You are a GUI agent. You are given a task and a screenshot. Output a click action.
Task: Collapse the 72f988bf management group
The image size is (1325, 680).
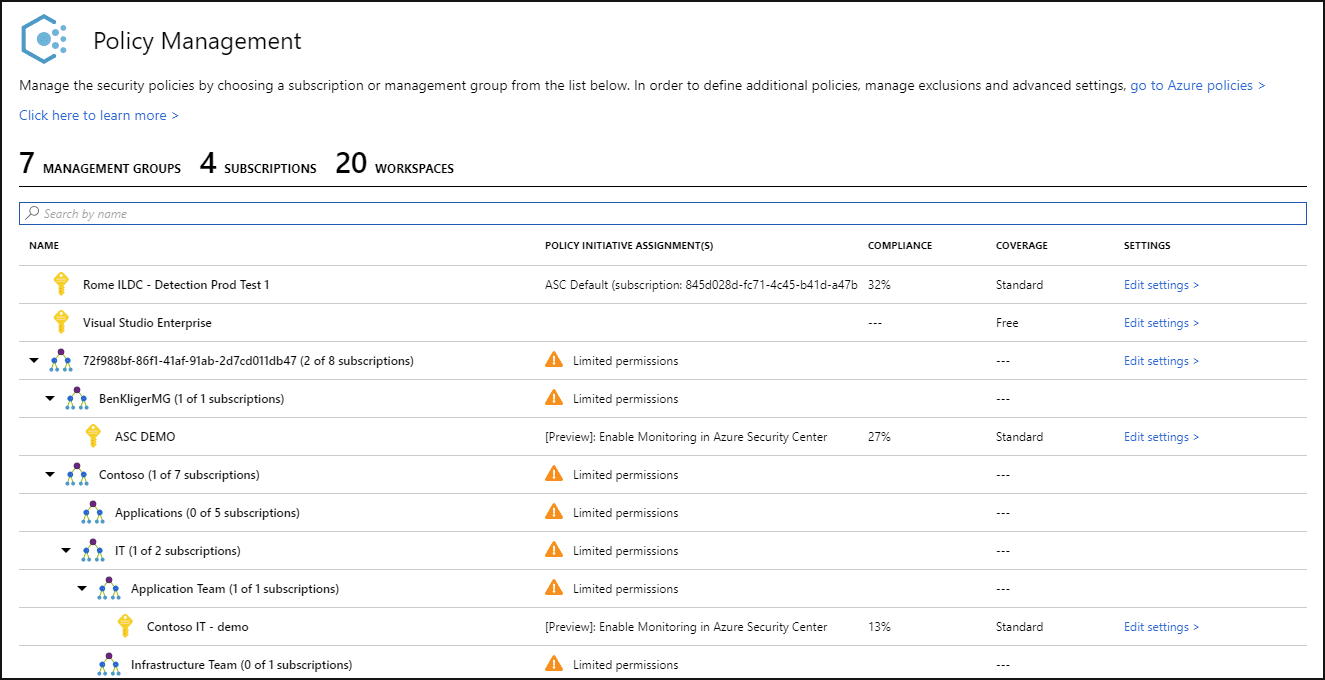pos(35,361)
